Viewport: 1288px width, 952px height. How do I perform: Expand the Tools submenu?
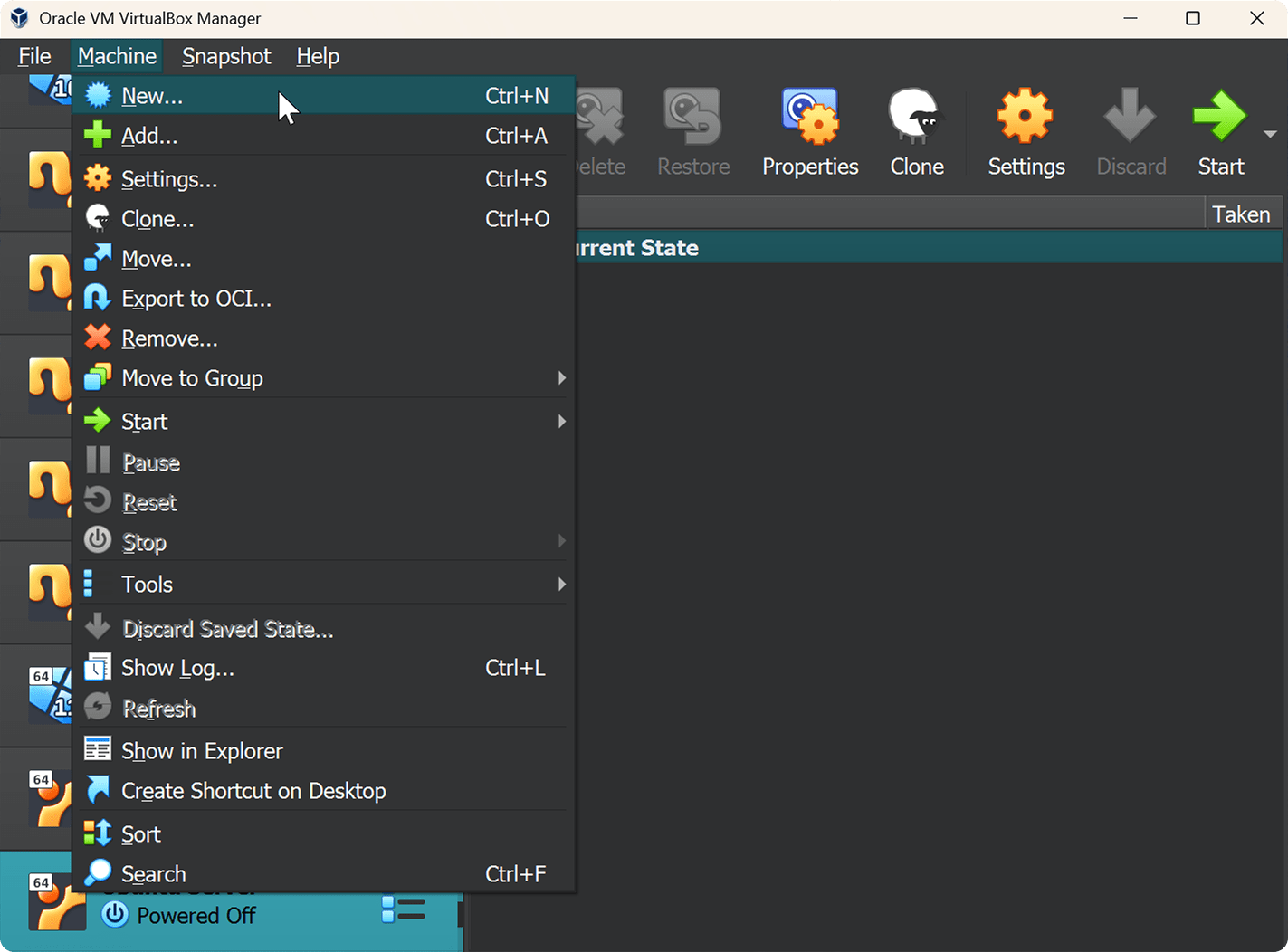[x=147, y=585]
